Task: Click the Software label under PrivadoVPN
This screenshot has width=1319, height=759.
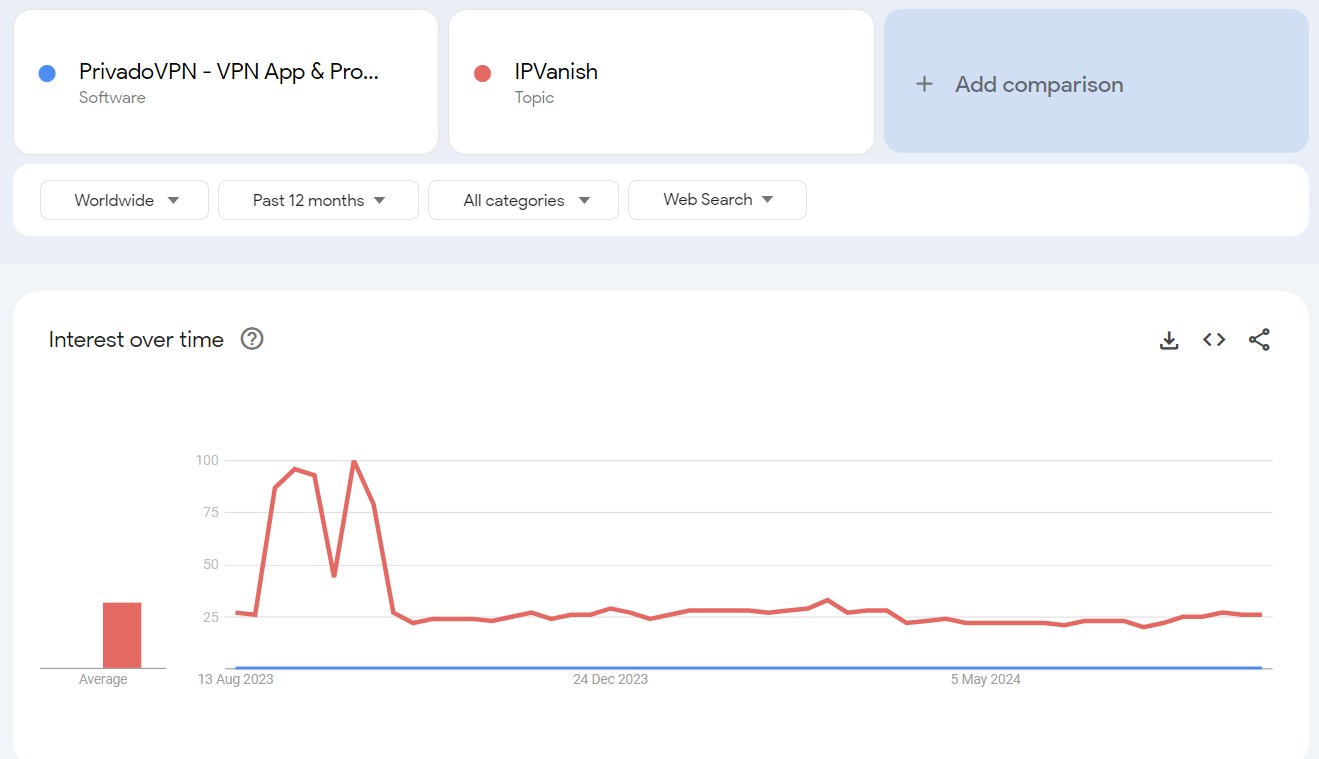Action: click(112, 97)
